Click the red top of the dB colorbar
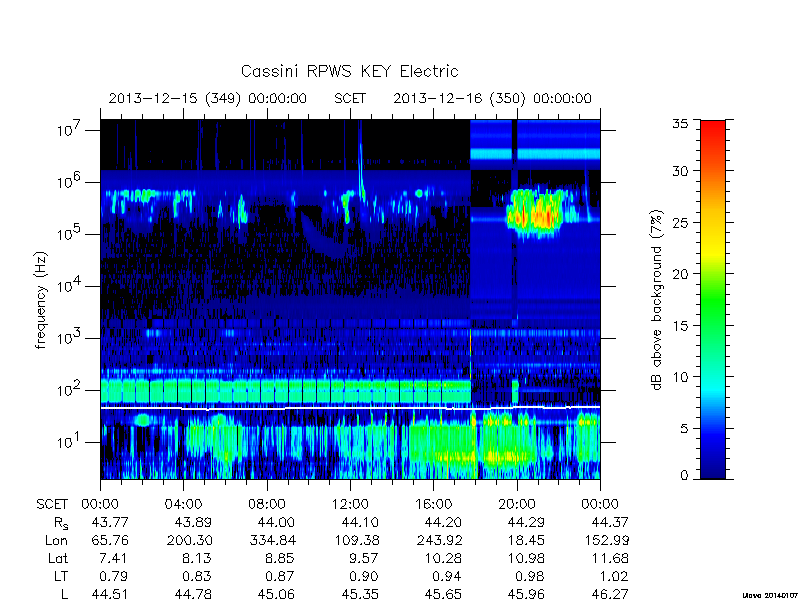This screenshot has width=800, height=600. click(x=713, y=127)
